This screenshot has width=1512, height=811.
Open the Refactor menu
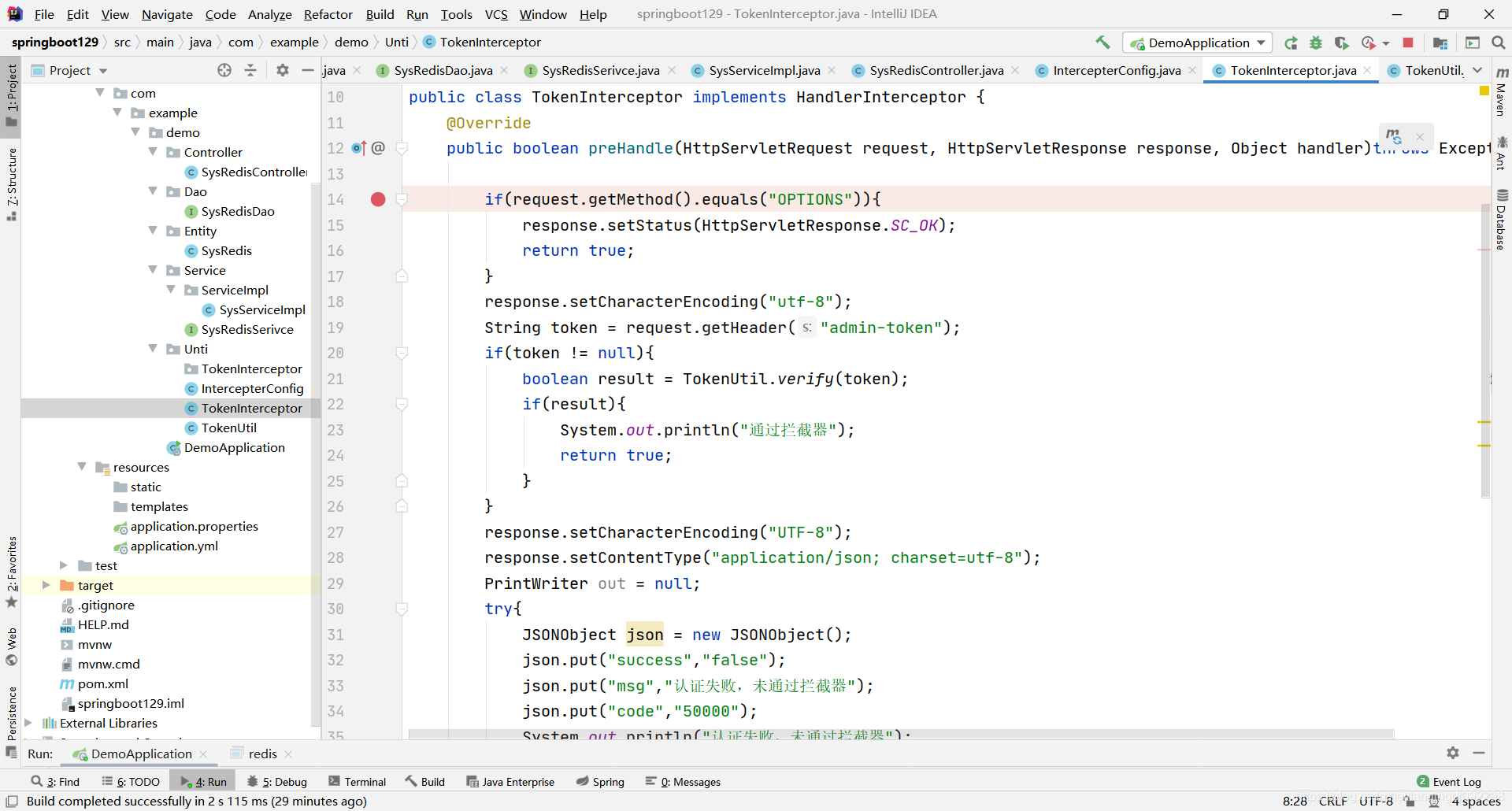[328, 14]
